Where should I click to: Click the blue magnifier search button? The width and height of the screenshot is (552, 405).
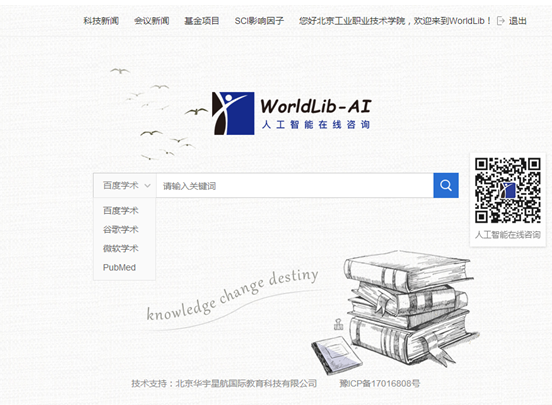(x=446, y=185)
